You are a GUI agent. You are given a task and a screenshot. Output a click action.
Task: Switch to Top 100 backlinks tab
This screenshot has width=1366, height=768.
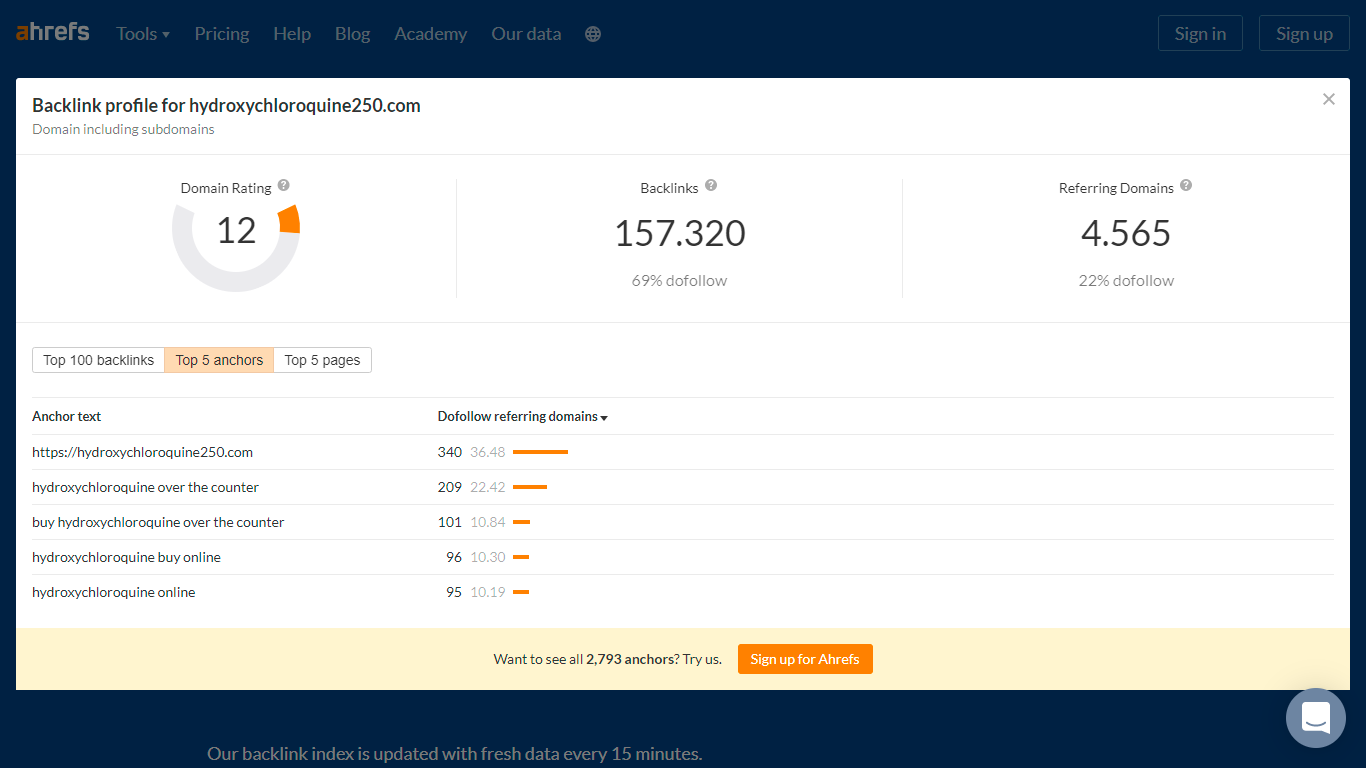pyautogui.click(x=99, y=360)
